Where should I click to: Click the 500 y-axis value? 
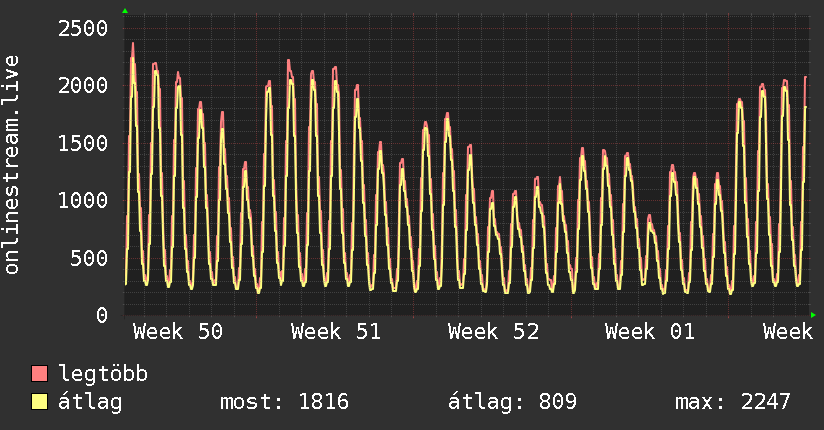point(88,258)
